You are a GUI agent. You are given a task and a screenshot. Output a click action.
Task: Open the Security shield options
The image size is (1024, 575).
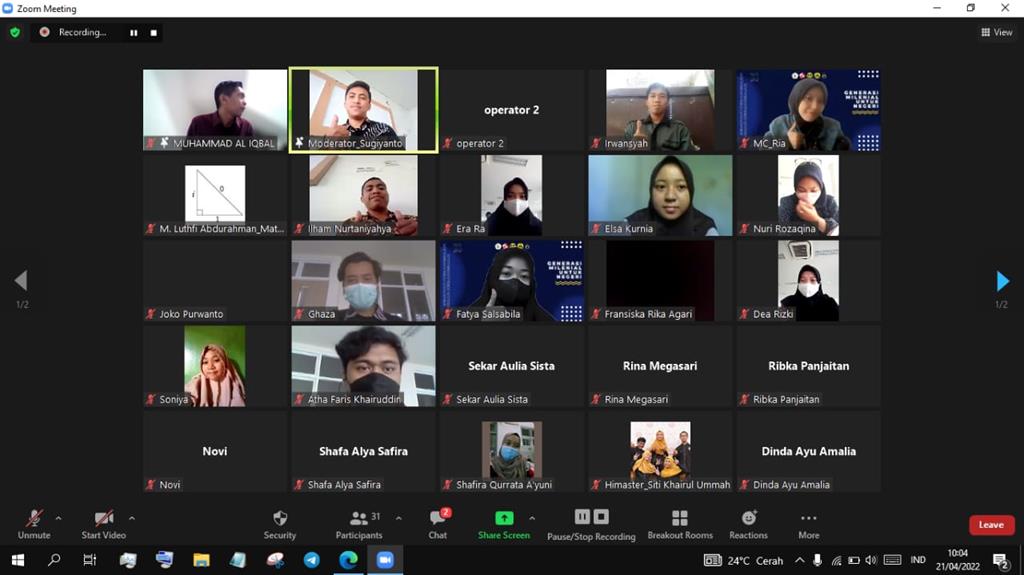pyautogui.click(x=280, y=523)
